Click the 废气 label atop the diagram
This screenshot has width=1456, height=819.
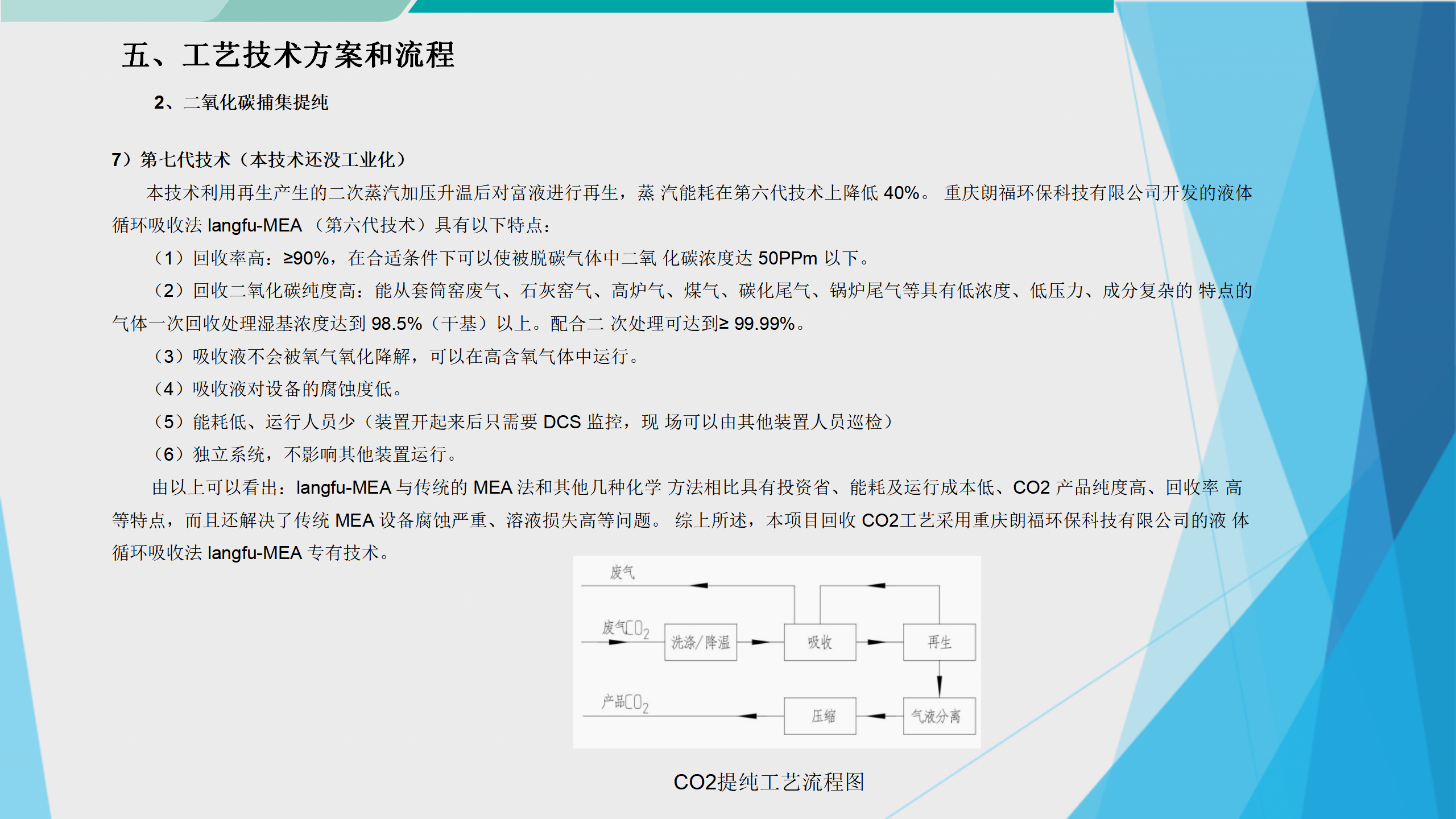point(622,572)
